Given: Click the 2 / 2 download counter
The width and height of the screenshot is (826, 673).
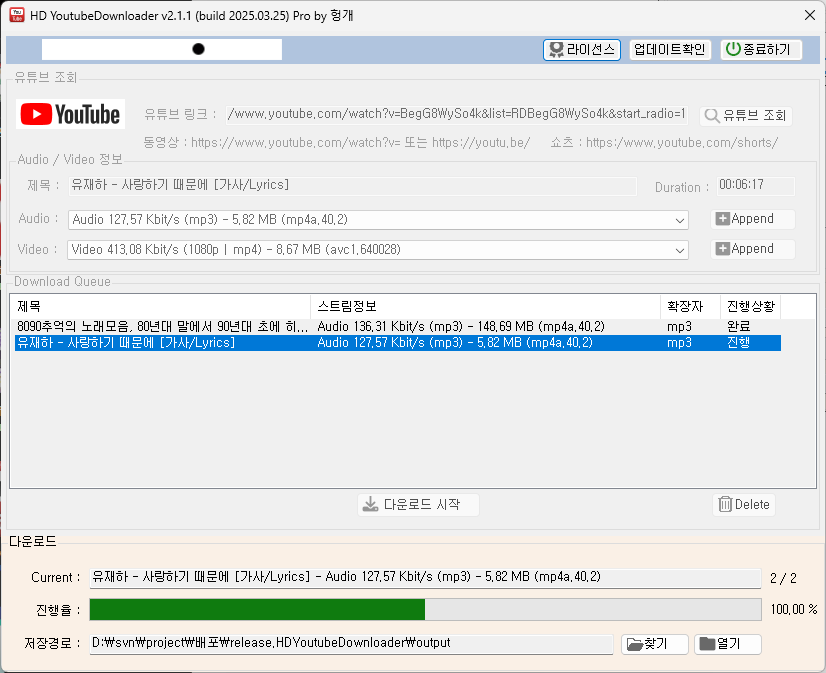Looking at the screenshot, I should click(783, 578).
